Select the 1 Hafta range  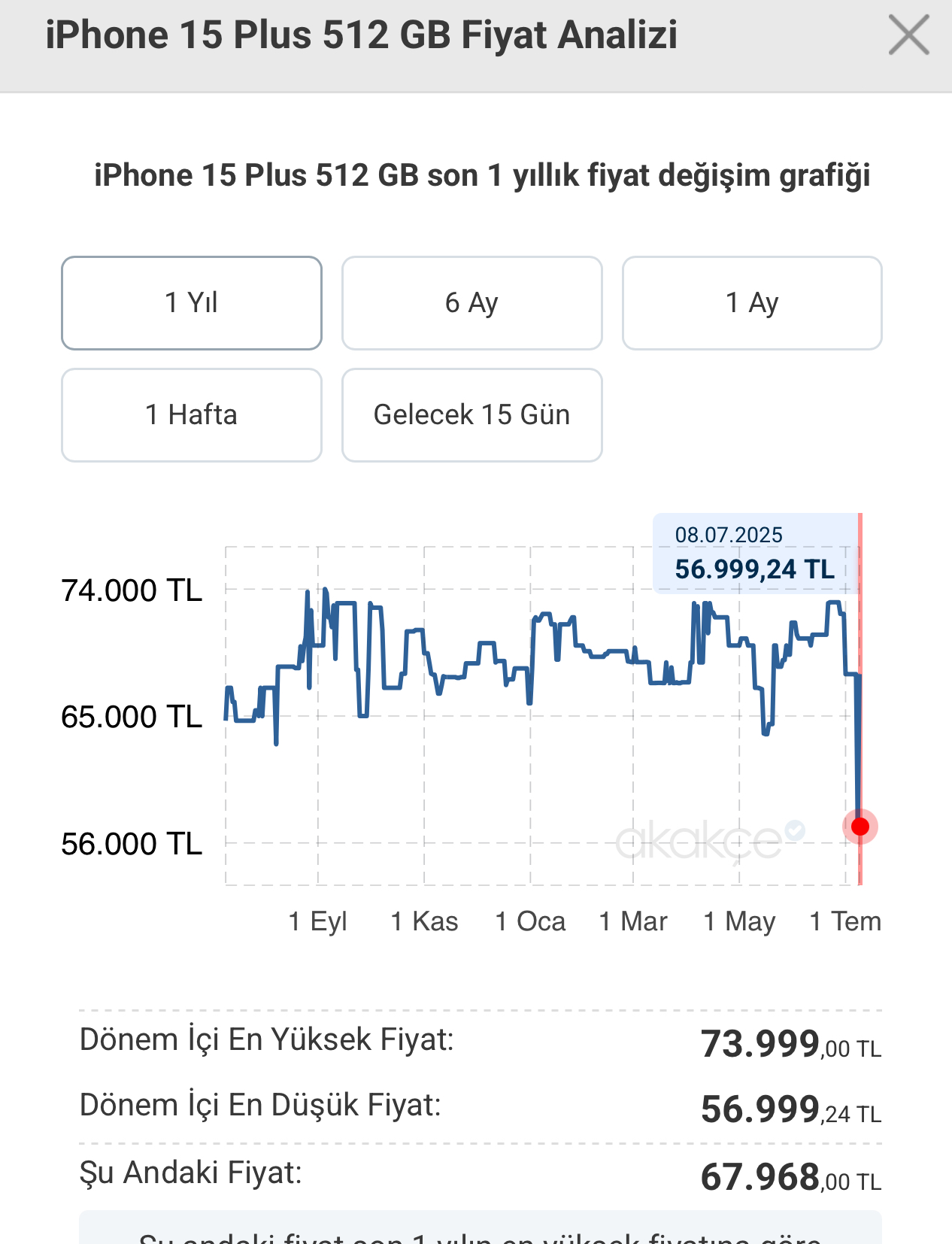click(x=192, y=415)
